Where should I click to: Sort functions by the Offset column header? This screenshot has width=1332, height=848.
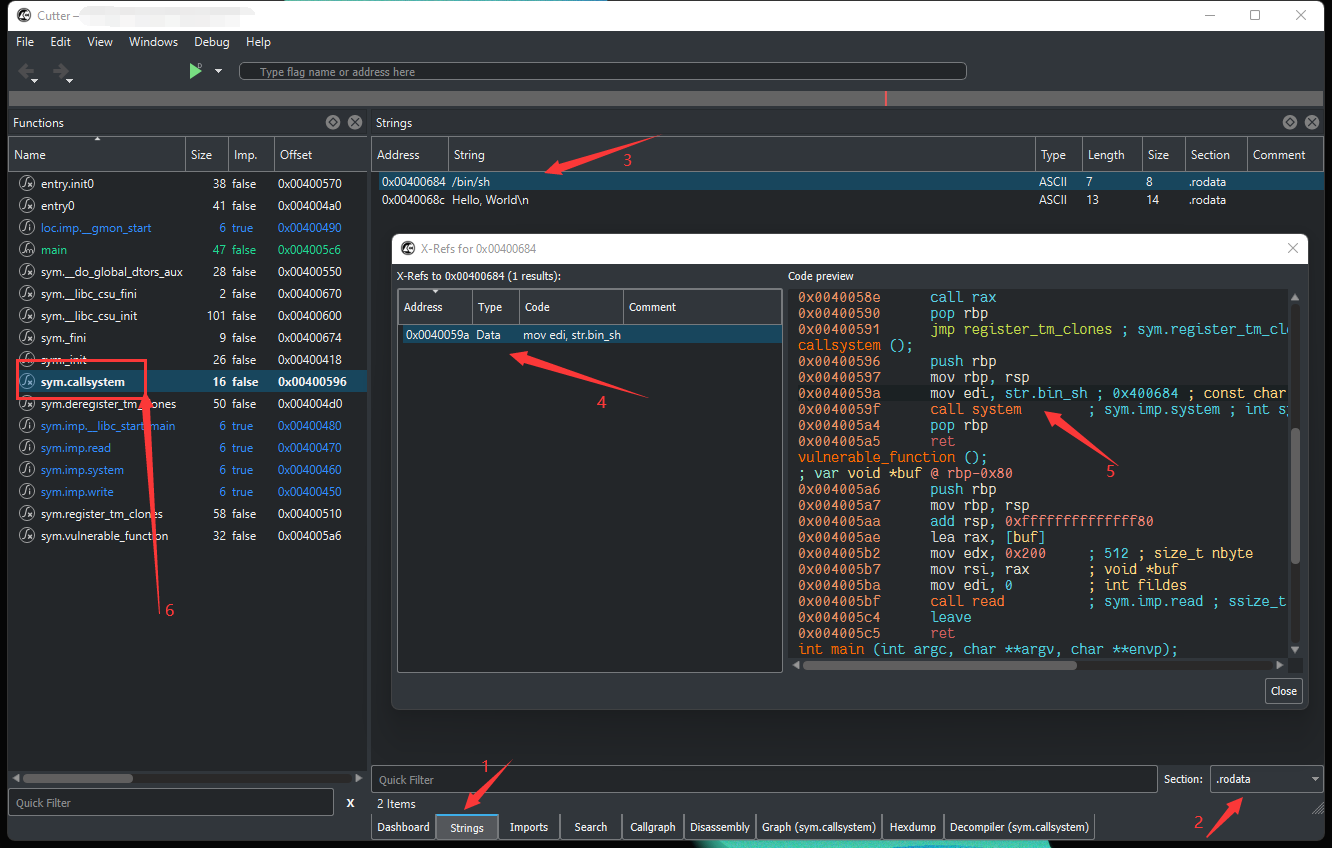coord(320,155)
